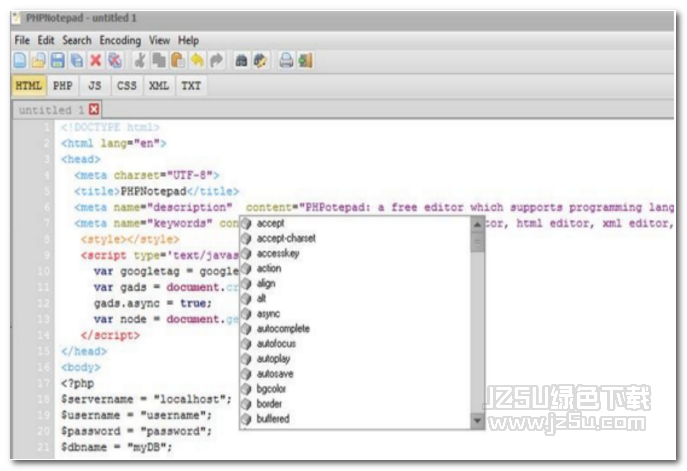Screen dimensions: 687x471
Task: Click the closing </script> tag line
Action: point(110,335)
